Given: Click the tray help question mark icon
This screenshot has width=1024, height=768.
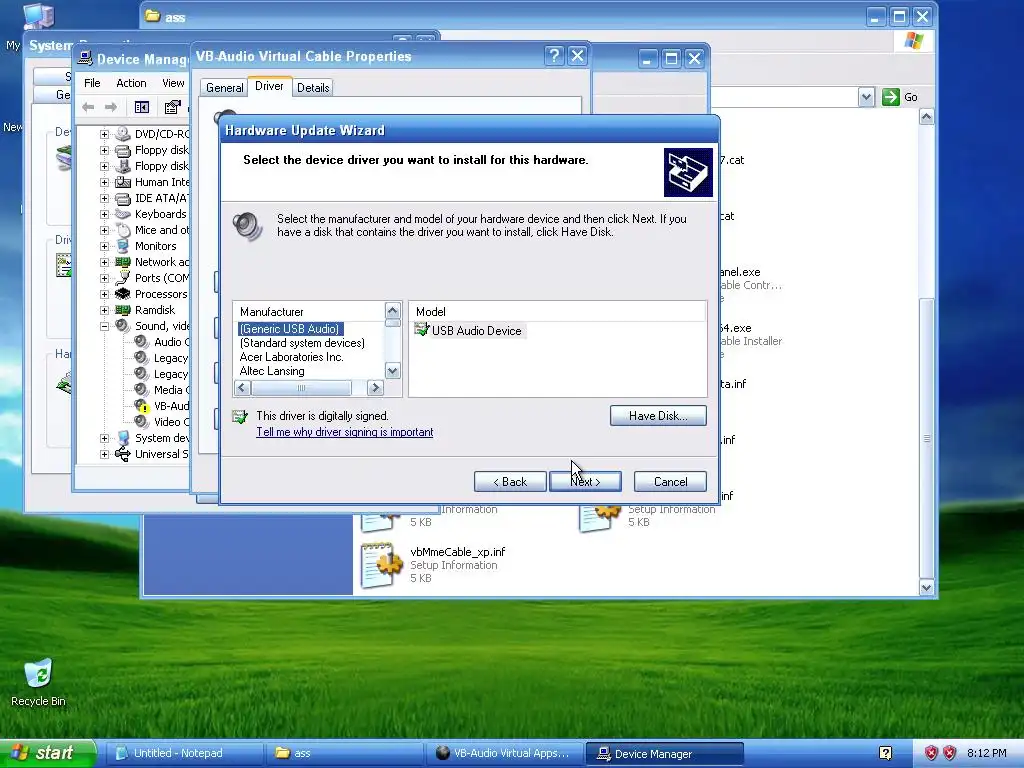Looking at the screenshot, I should pyautogui.click(x=886, y=753).
